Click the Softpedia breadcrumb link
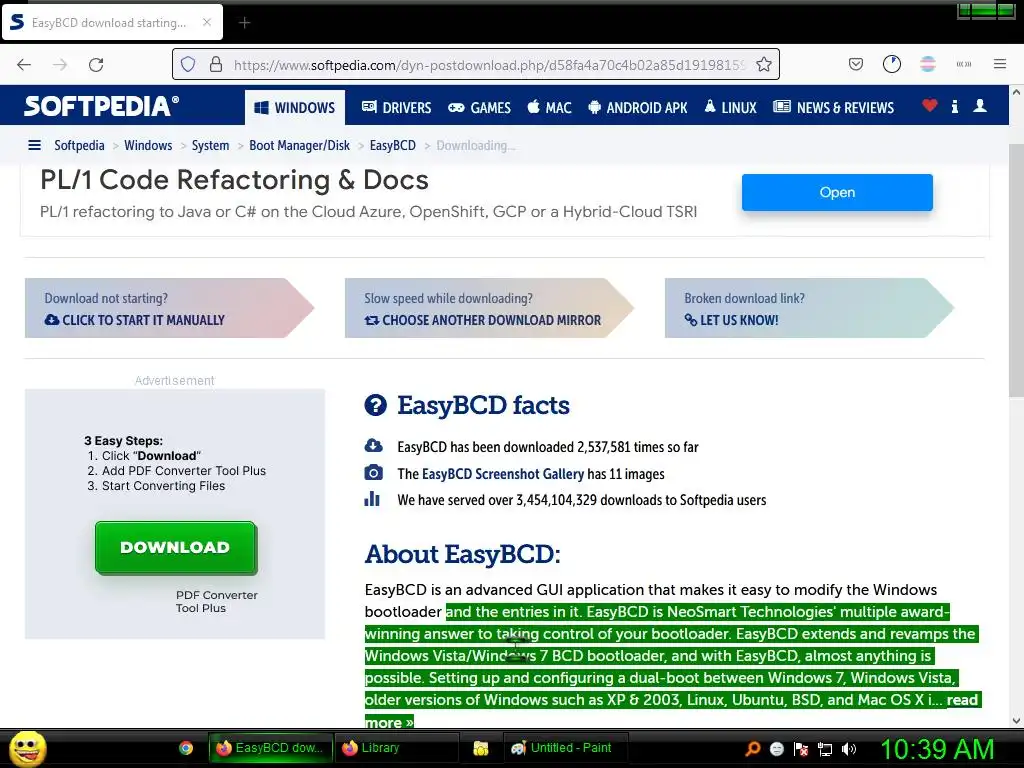The height and width of the screenshot is (768, 1024). [x=79, y=145]
